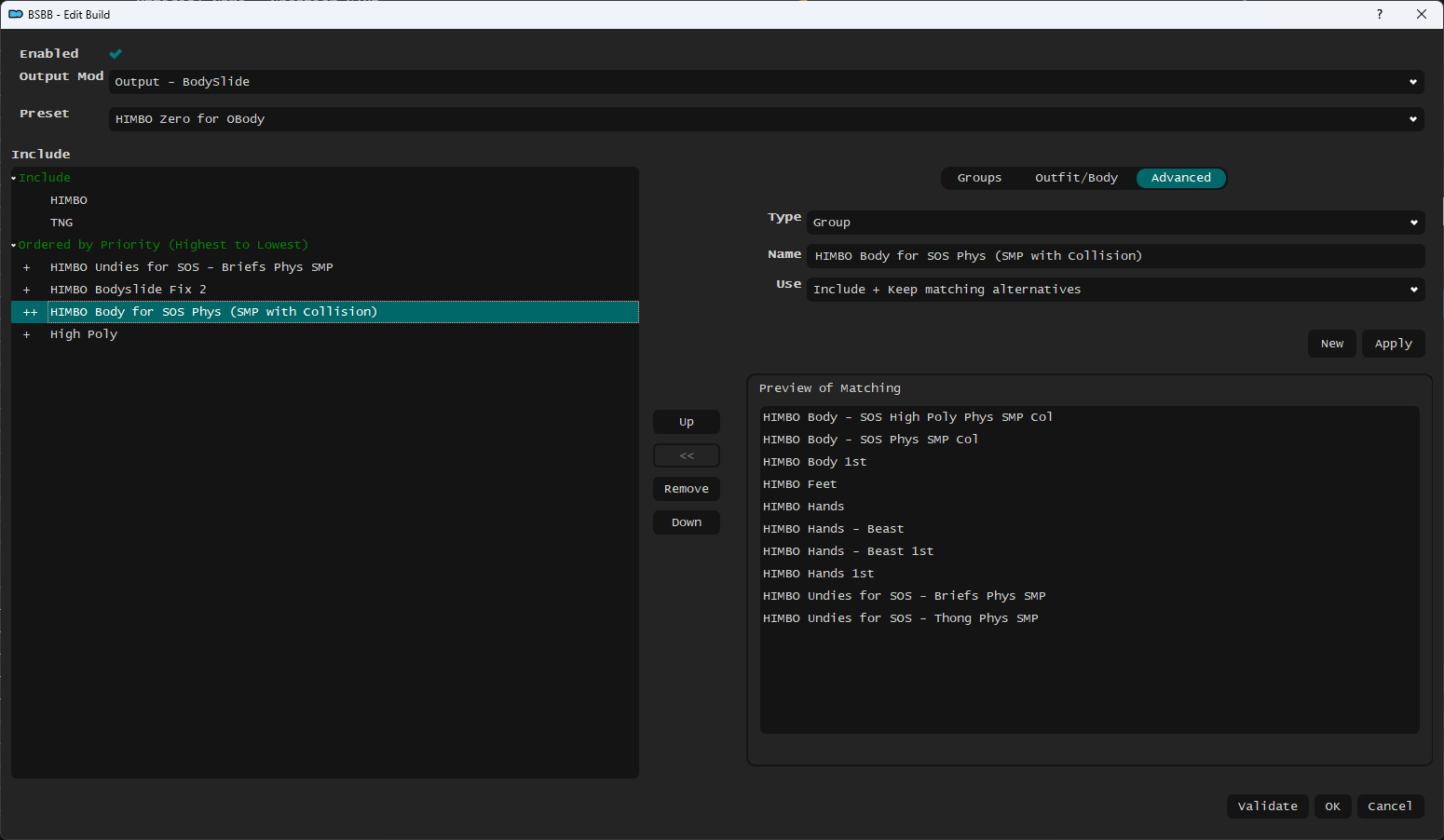The width and height of the screenshot is (1444, 840).
Task: Click the Validate button
Action: (x=1267, y=806)
